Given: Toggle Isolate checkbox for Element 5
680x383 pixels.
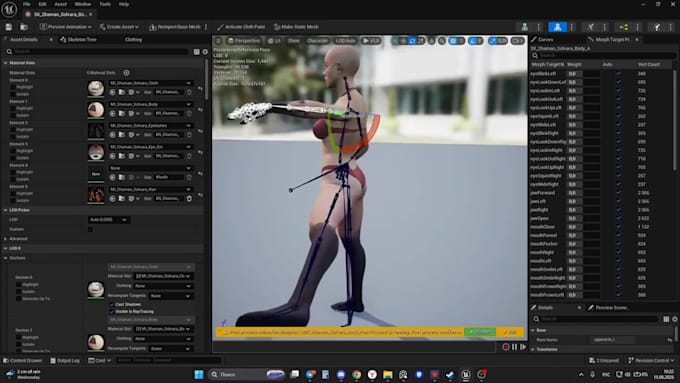Looking at the screenshot, I should click(13, 200).
